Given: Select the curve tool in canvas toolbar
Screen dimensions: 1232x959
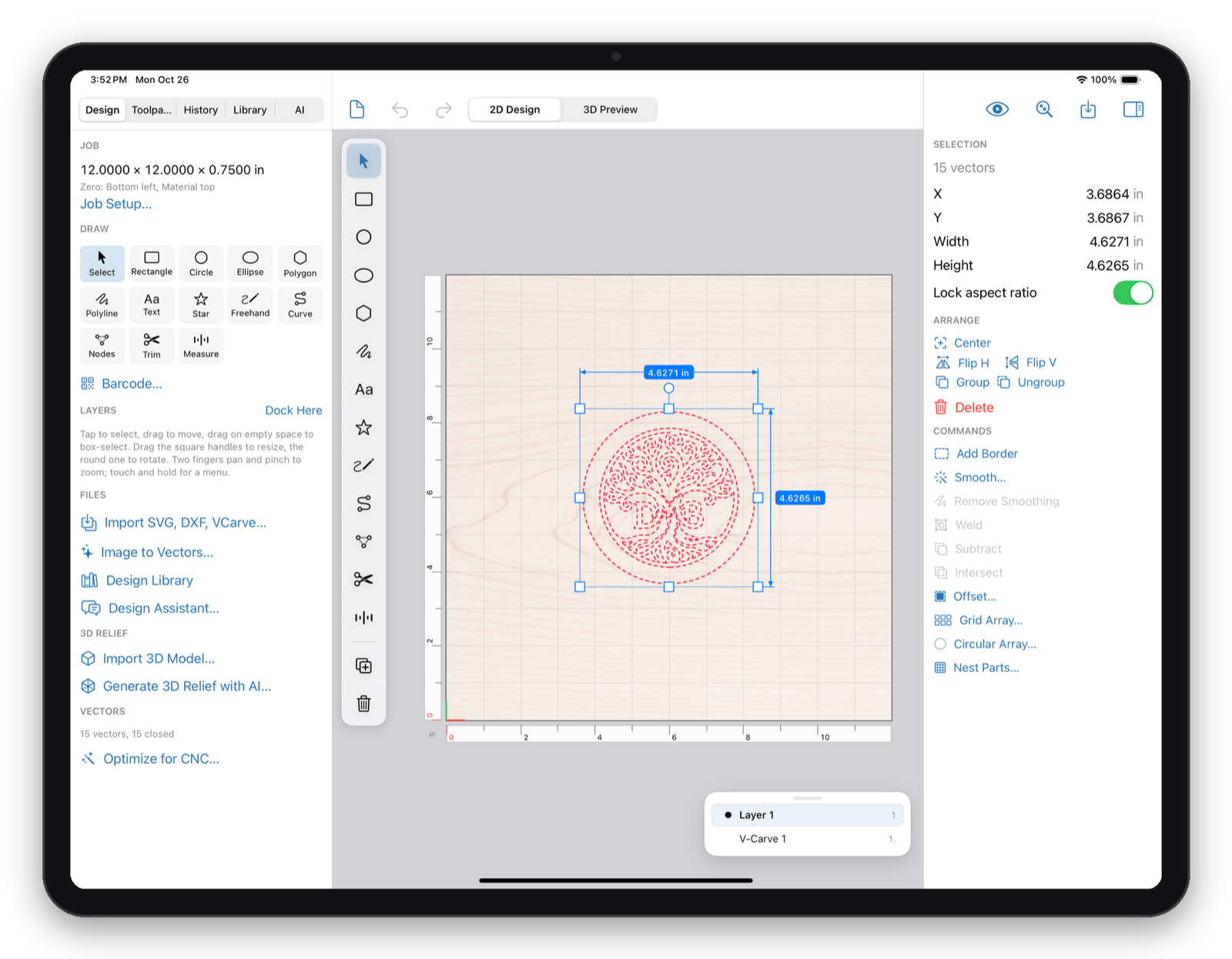Looking at the screenshot, I should tap(363, 504).
